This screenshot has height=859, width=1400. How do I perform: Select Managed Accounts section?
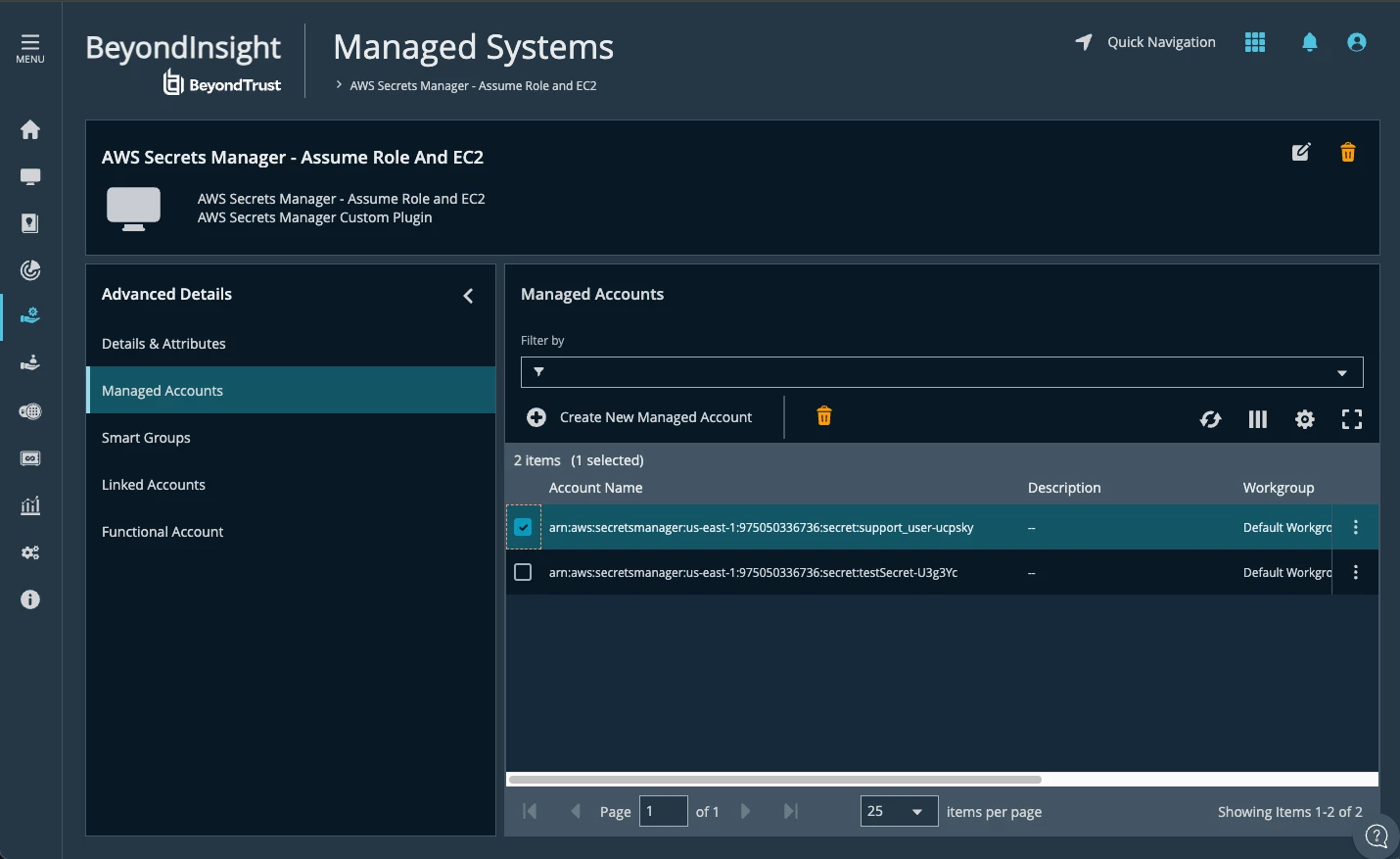coord(291,390)
